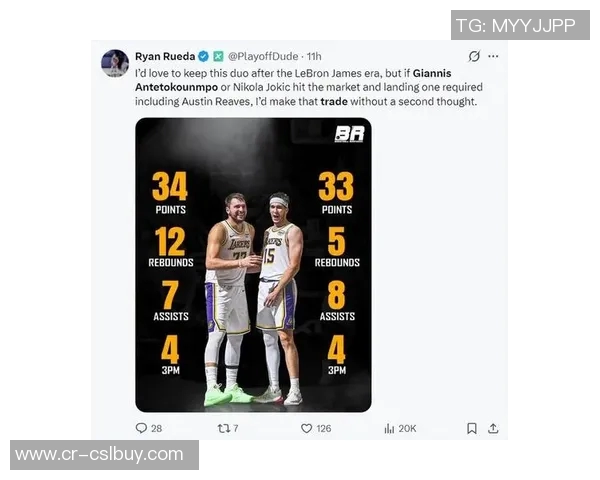
Task: Click bold Giannis Antetokounmpo text
Action: coord(293,80)
